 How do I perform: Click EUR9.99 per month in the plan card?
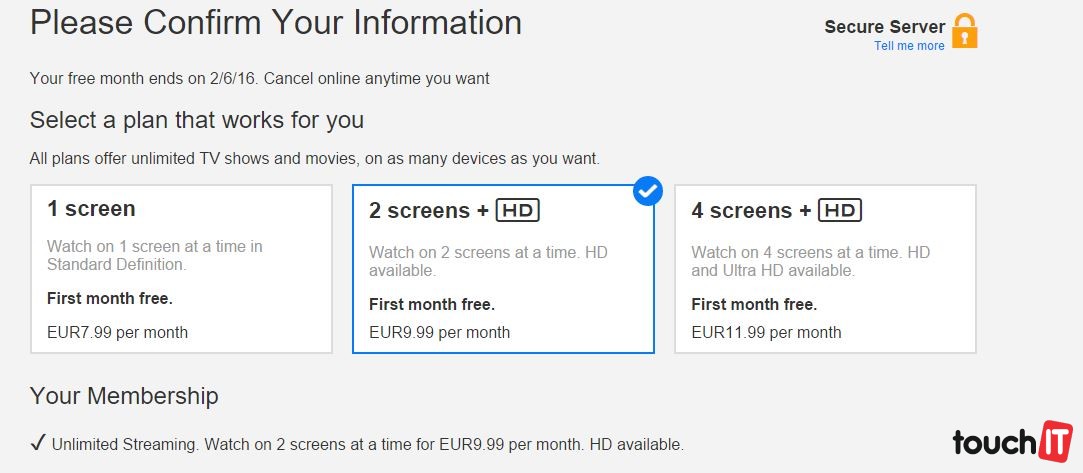439,332
